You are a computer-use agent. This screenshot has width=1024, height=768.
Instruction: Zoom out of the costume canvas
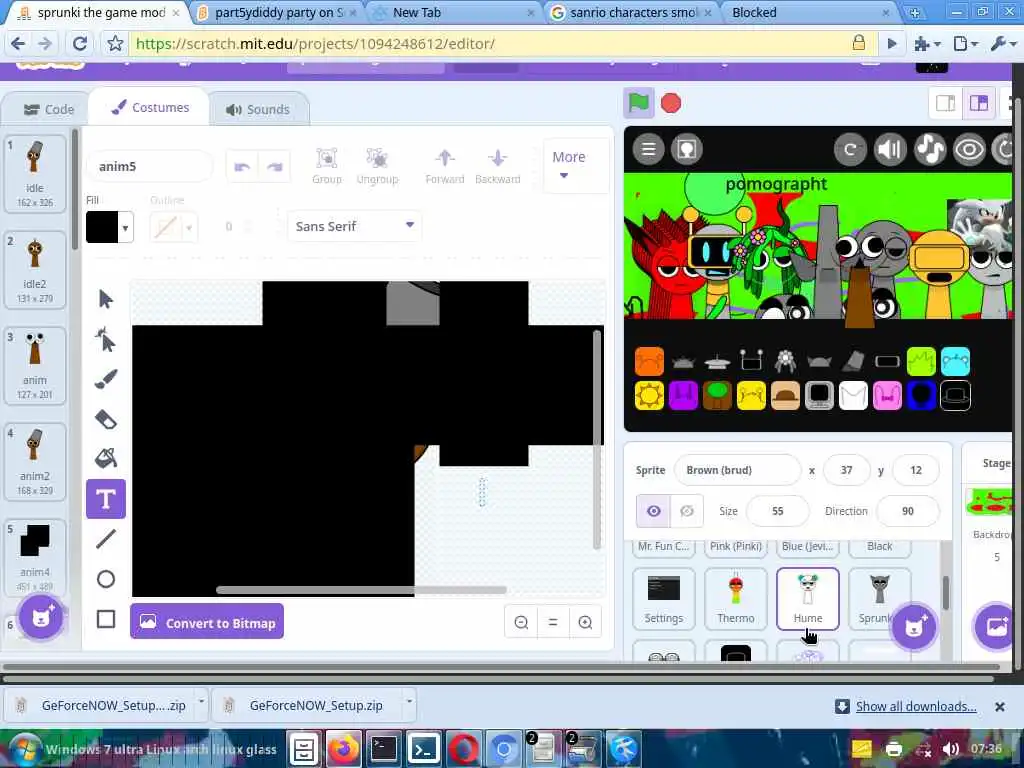[521, 622]
